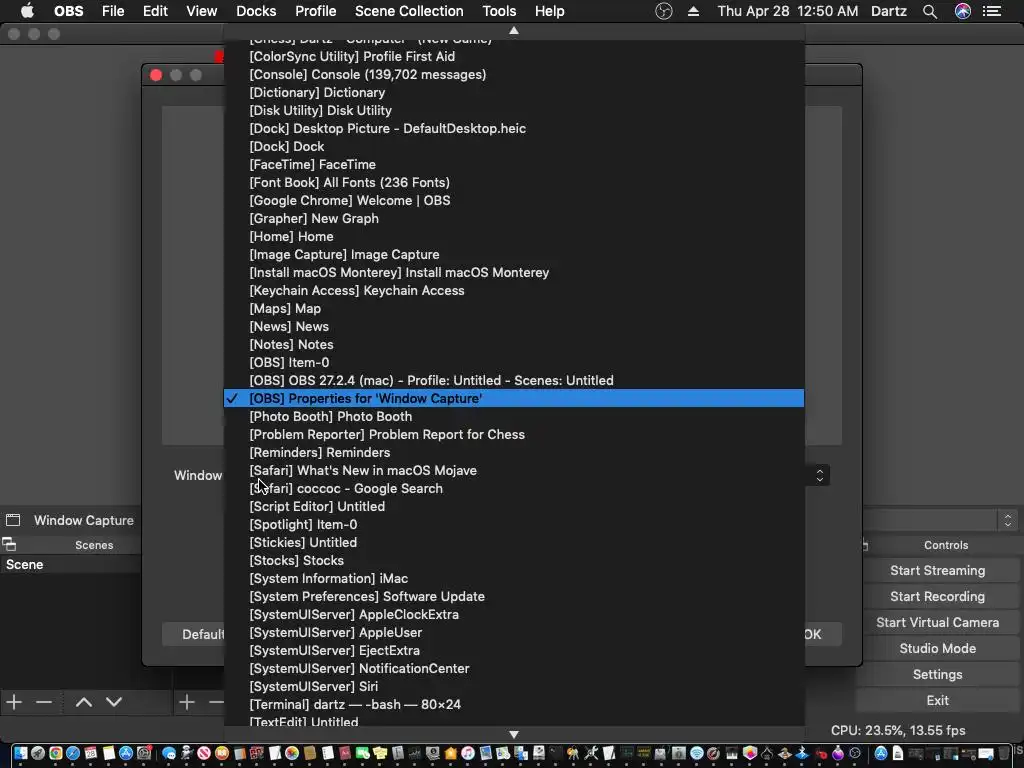This screenshot has height=768, width=1024.
Task: Remove selected scene with minus icon
Action: click(44, 702)
